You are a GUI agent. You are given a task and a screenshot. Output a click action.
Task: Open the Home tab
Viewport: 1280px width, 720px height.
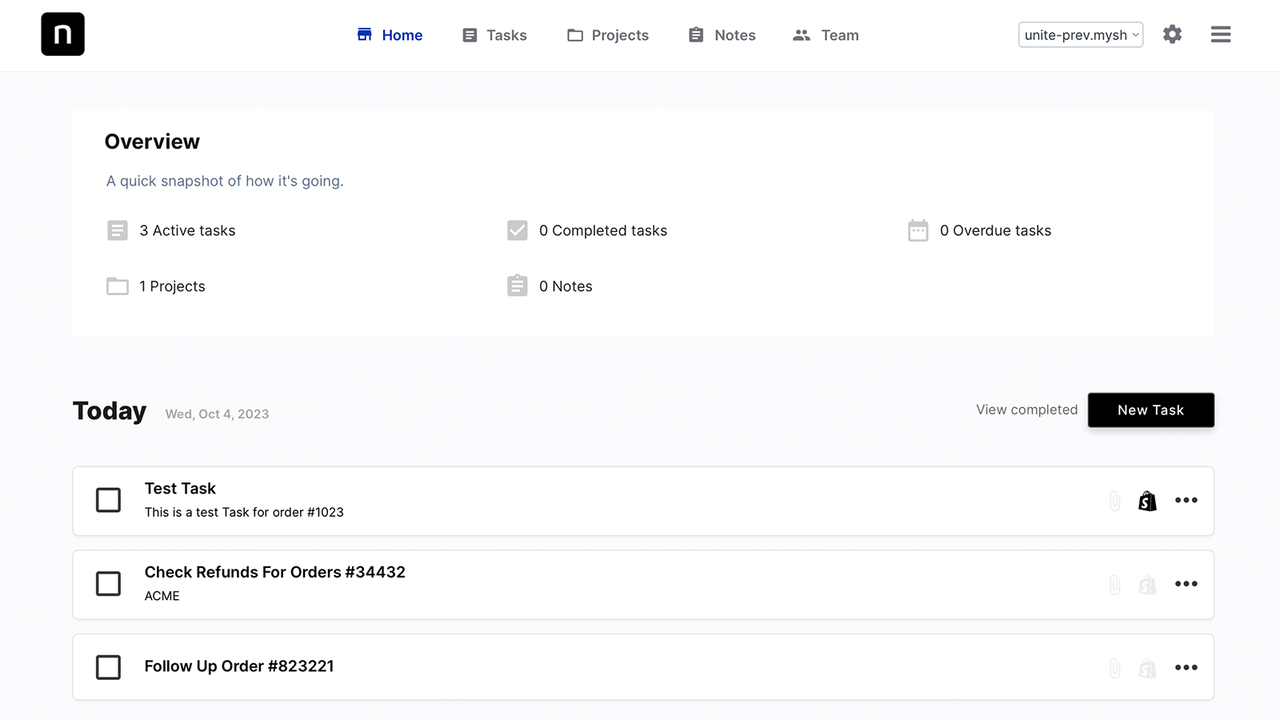(x=390, y=35)
